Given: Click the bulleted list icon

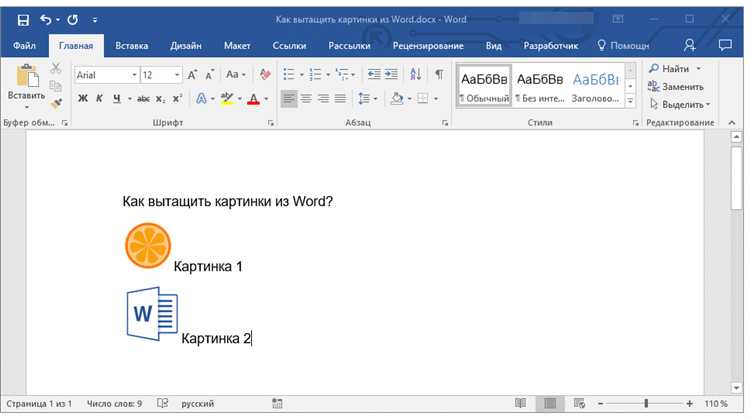Looking at the screenshot, I should [x=289, y=75].
